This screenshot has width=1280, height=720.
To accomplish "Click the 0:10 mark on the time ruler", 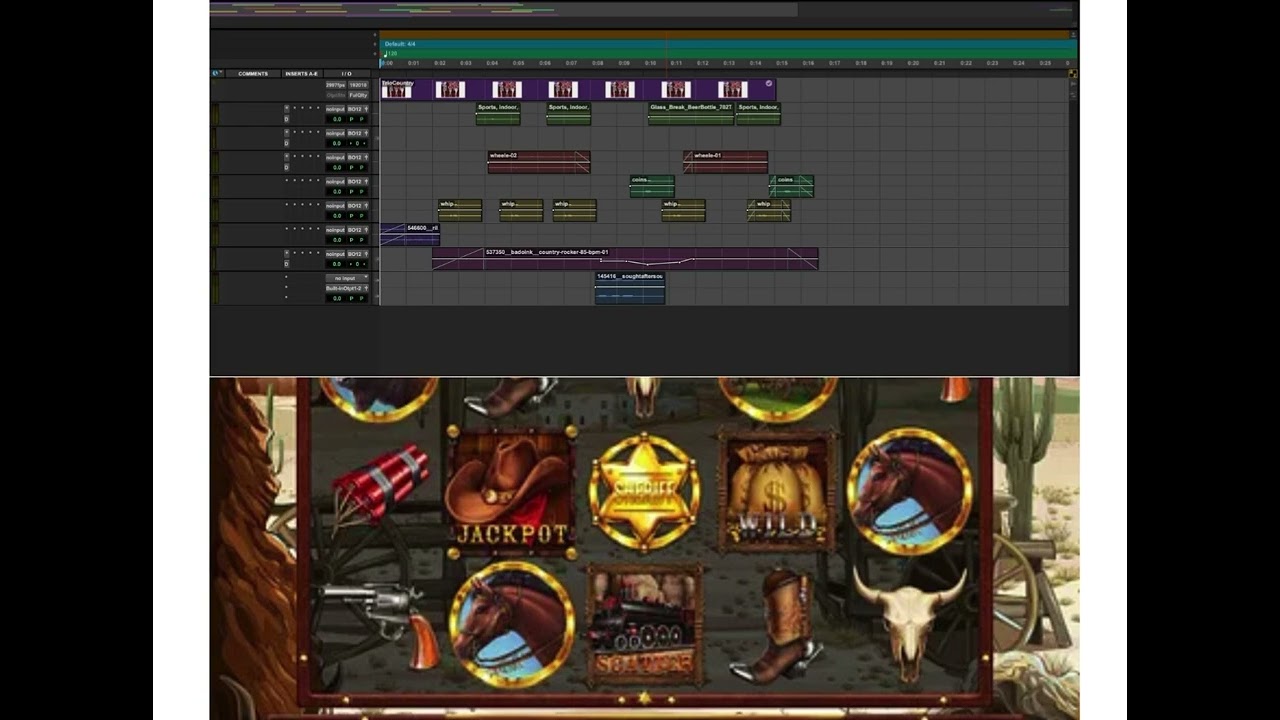I will [x=650, y=63].
